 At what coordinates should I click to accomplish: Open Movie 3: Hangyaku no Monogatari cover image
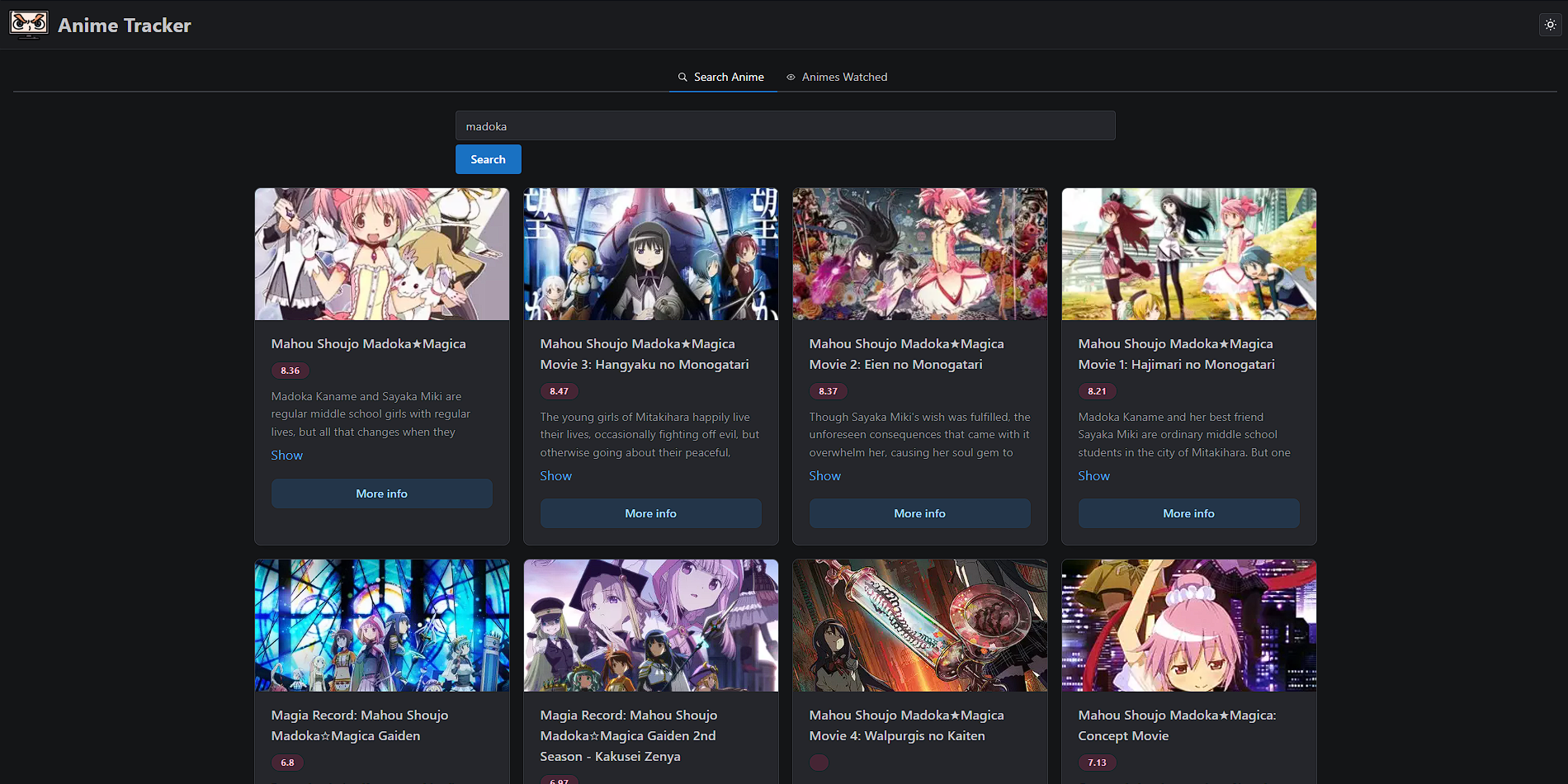[x=651, y=254]
